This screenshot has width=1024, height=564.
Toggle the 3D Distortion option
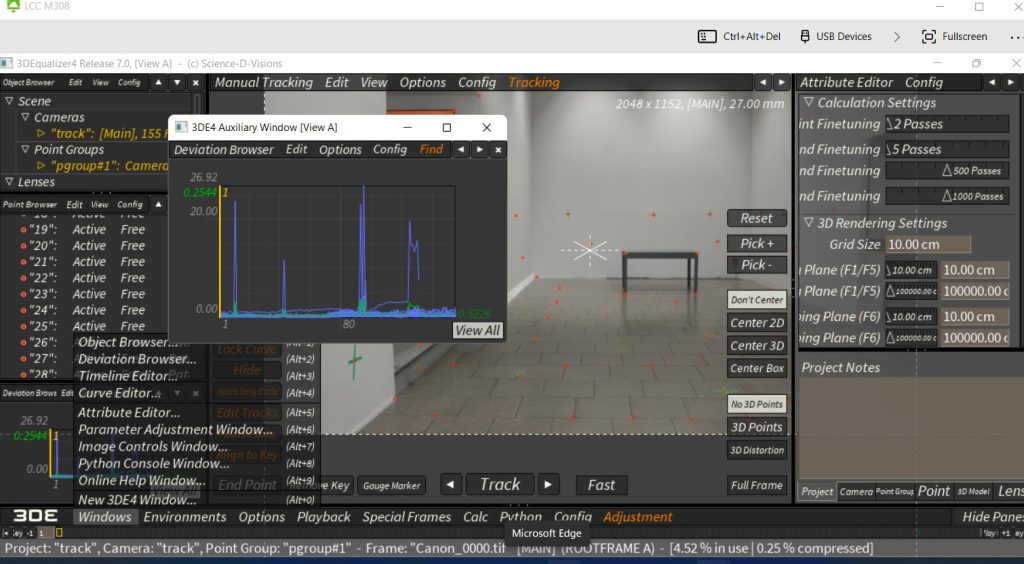point(757,450)
